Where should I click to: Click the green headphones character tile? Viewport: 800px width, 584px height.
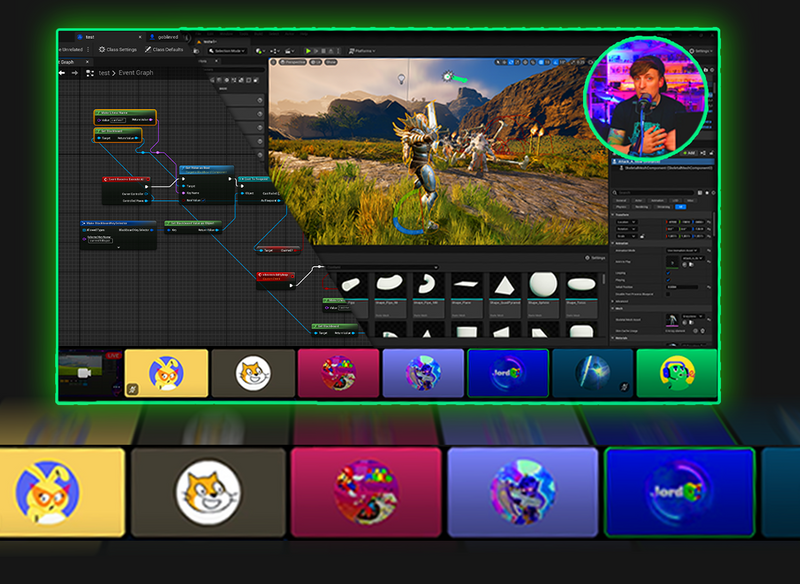(677, 373)
